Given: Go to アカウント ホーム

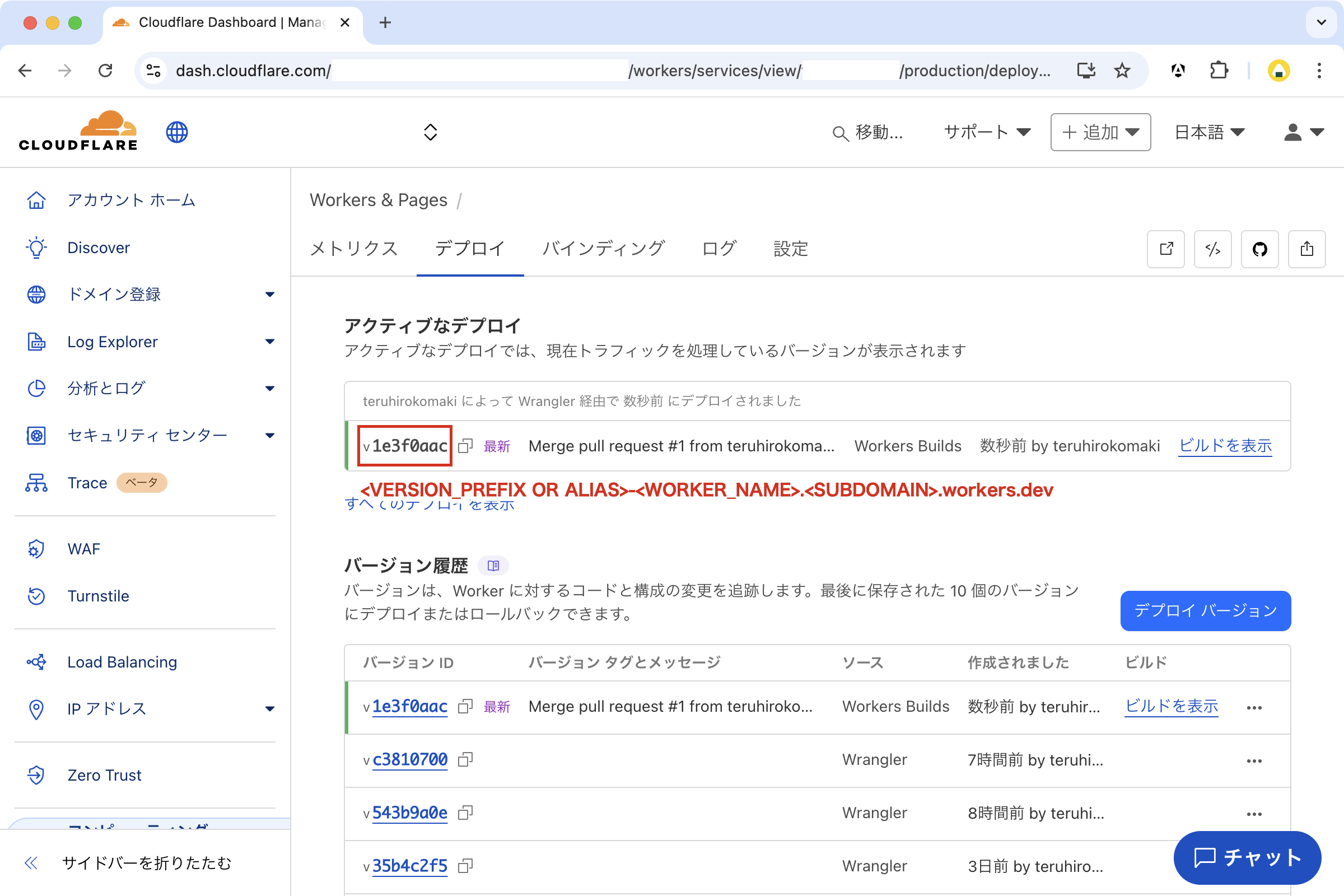Looking at the screenshot, I should [132, 200].
